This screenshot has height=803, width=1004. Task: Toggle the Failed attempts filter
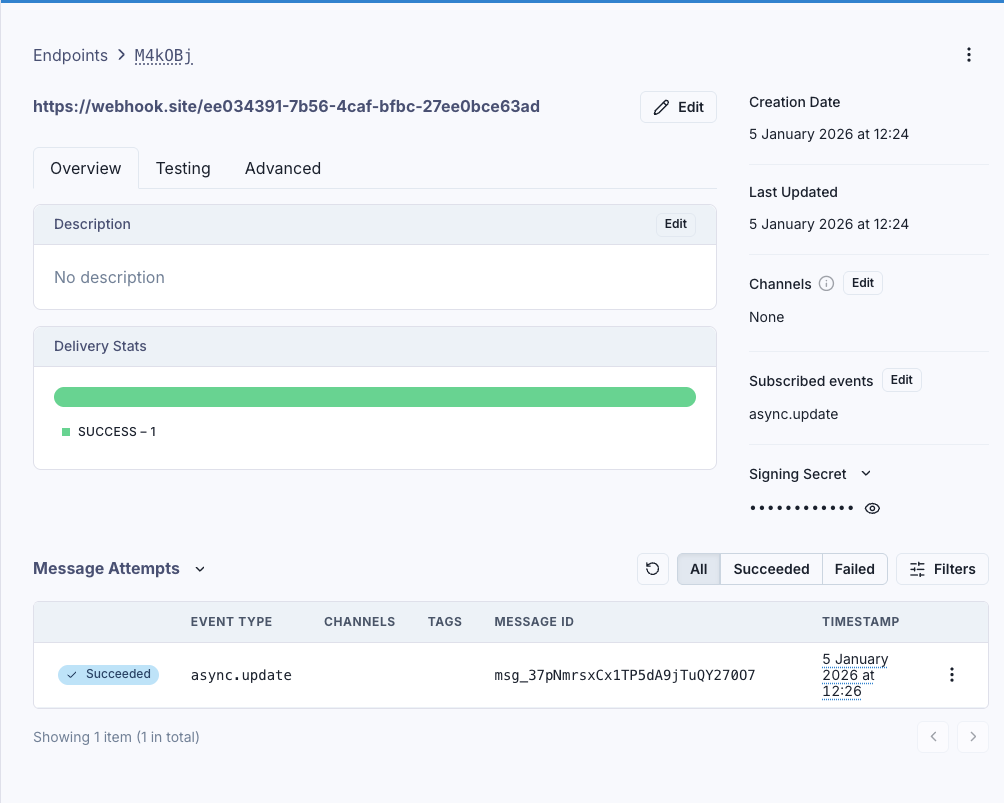point(854,568)
